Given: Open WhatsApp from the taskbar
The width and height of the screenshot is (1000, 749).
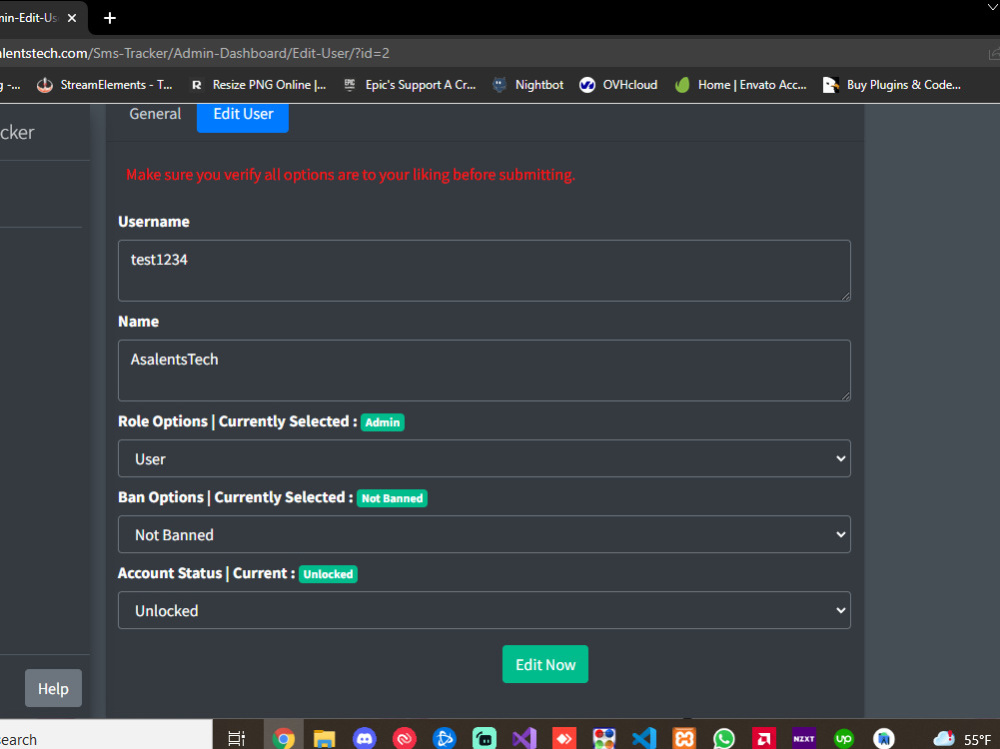Looking at the screenshot, I should (724, 738).
